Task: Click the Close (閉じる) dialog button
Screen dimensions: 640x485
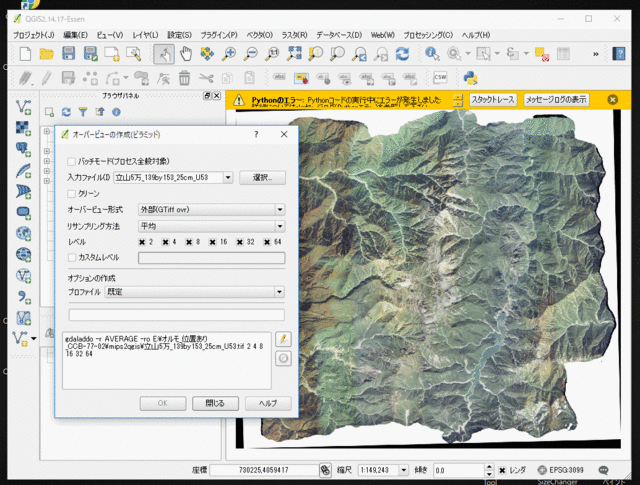Action: 215,403
